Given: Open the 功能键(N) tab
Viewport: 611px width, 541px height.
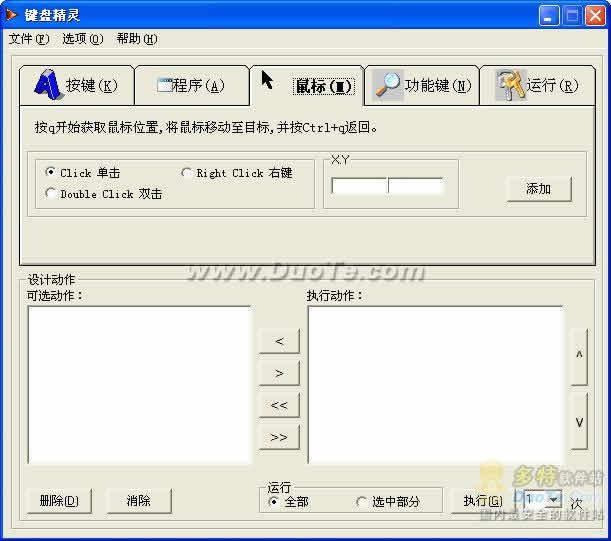Looking at the screenshot, I should click(x=422, y=85).
